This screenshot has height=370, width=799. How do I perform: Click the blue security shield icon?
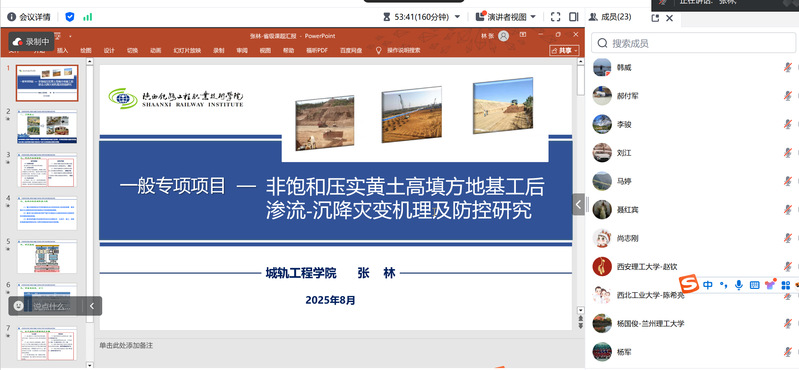coord(70,17)
